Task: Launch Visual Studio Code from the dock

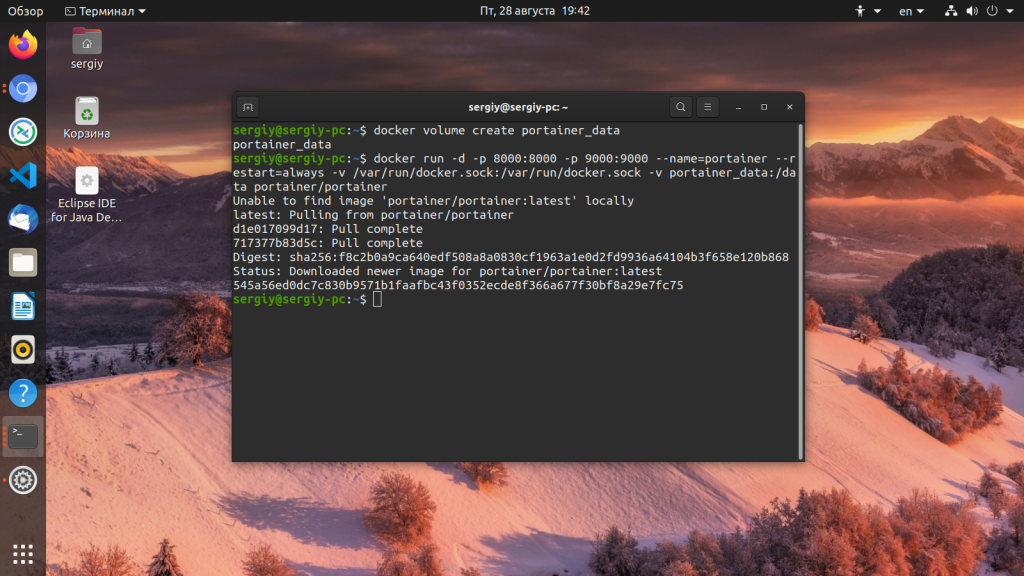Action: pyautogui.click(x=23, y=175)
